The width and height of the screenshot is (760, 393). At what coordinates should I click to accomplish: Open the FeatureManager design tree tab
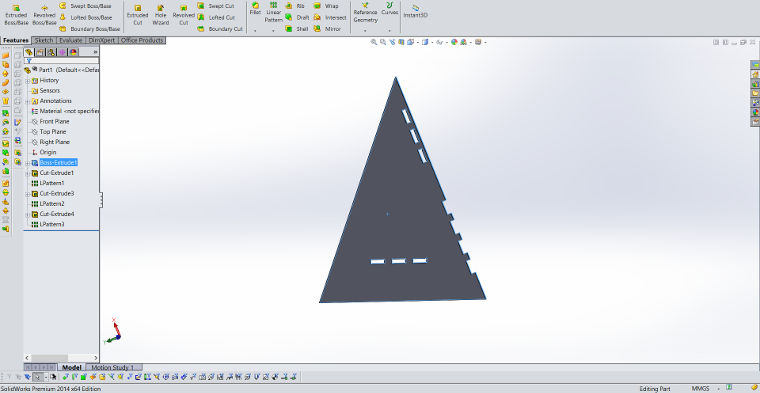click(29, 52)
